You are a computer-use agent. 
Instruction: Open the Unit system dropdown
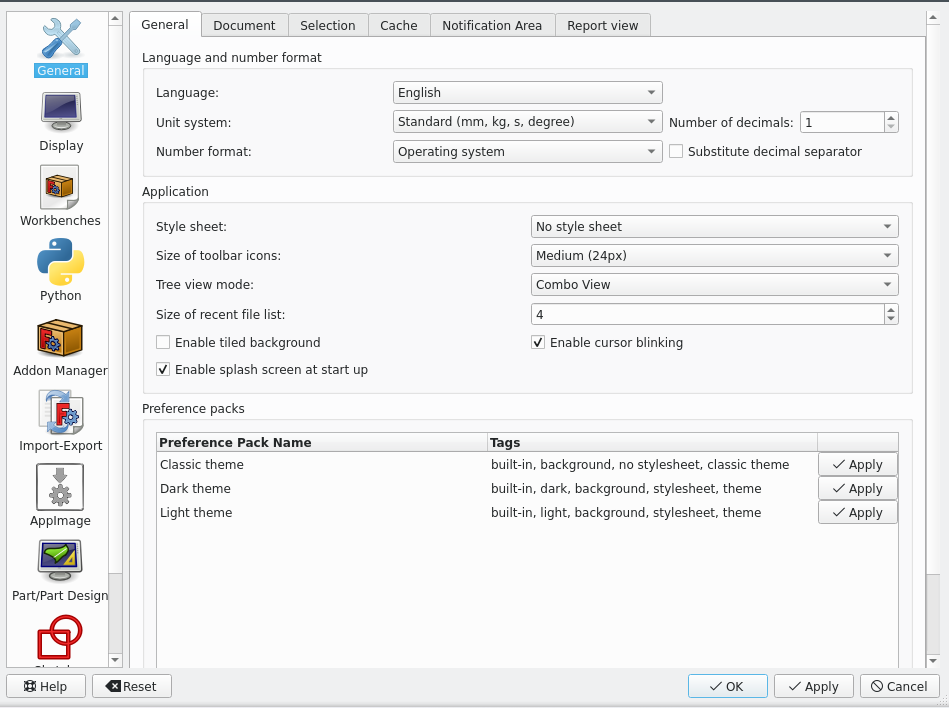click(x=527, y=122)
